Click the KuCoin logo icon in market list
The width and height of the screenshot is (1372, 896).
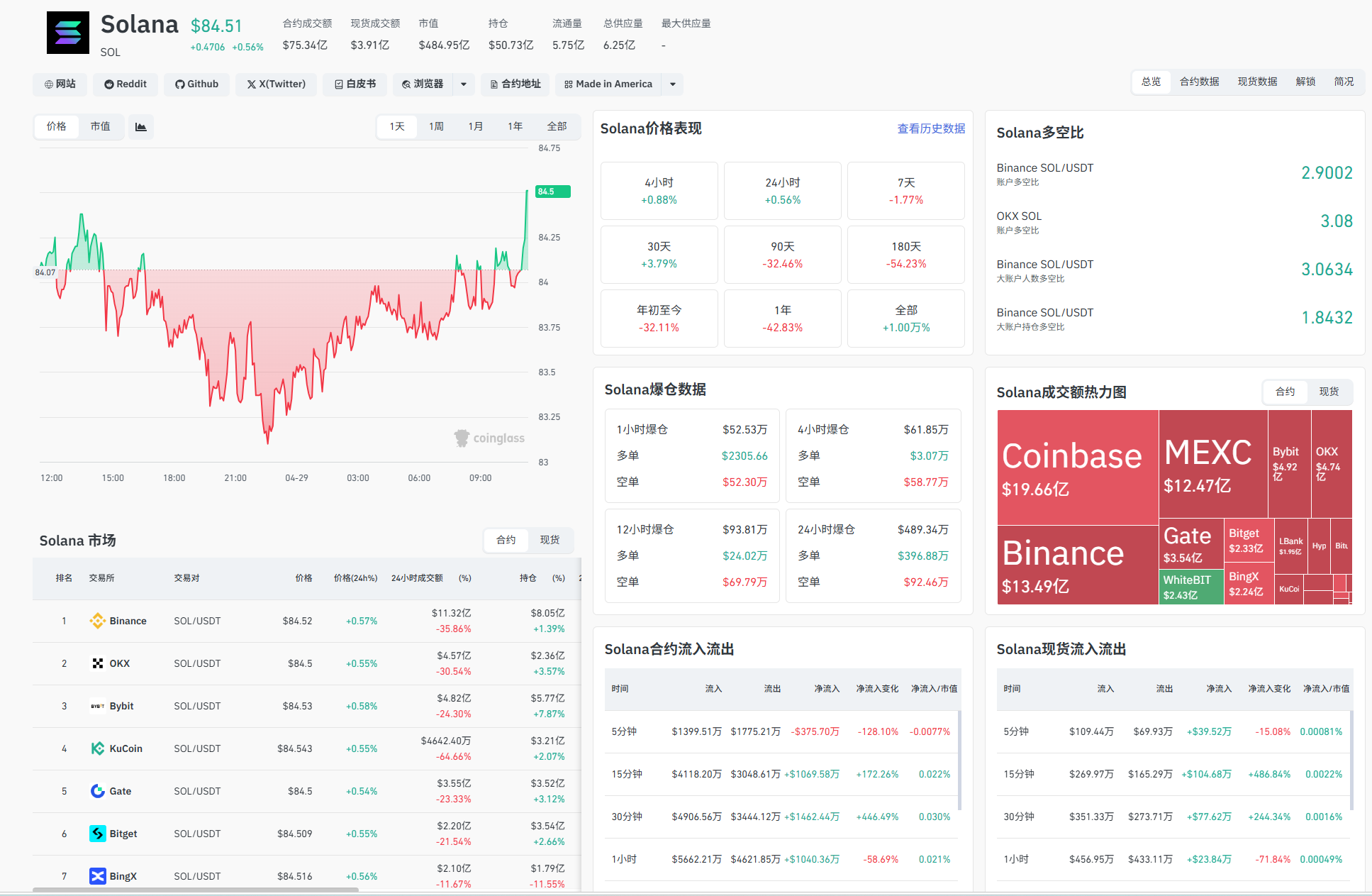97,748
